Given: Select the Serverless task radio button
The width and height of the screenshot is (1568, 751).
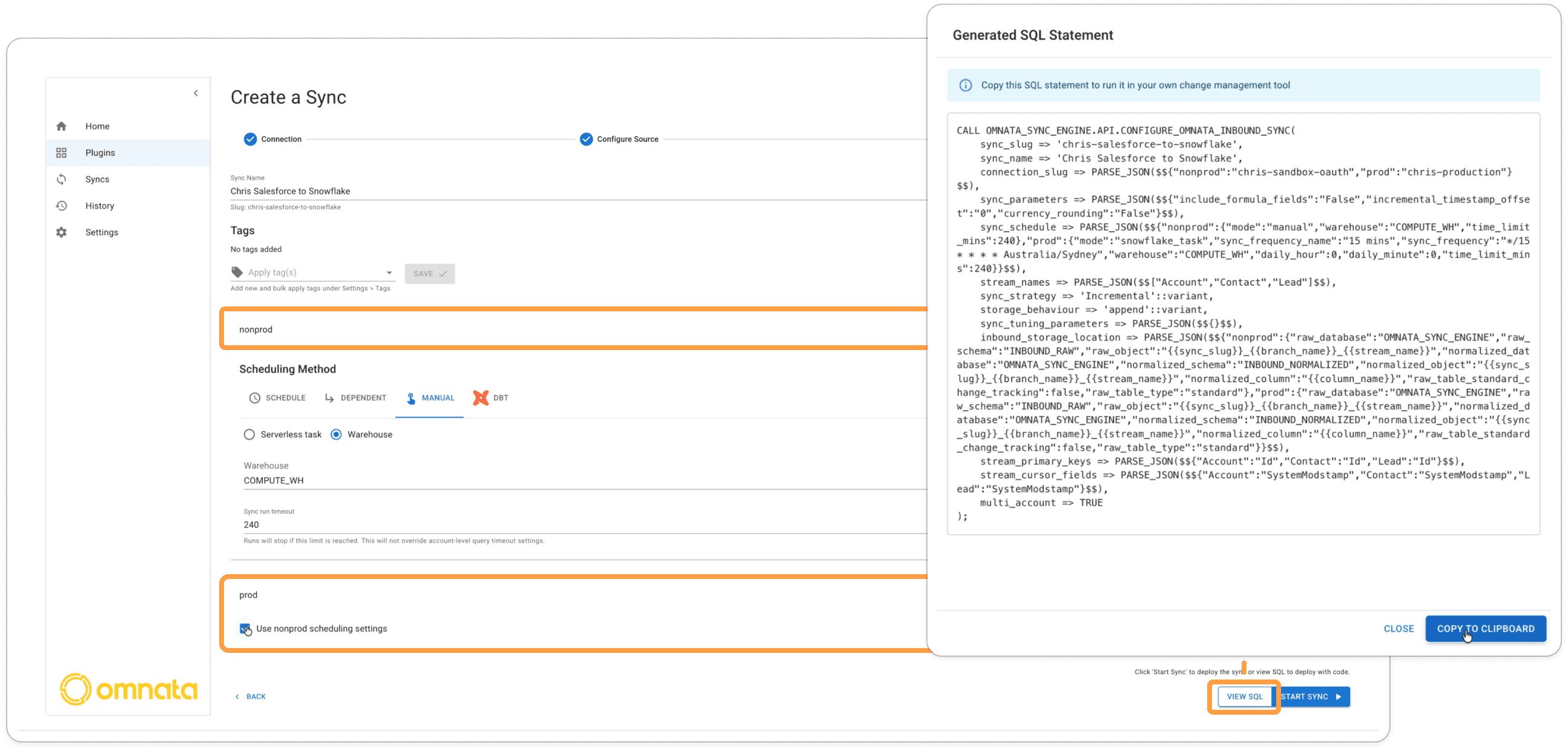Looking at the screenshot, I should point(249,434).
